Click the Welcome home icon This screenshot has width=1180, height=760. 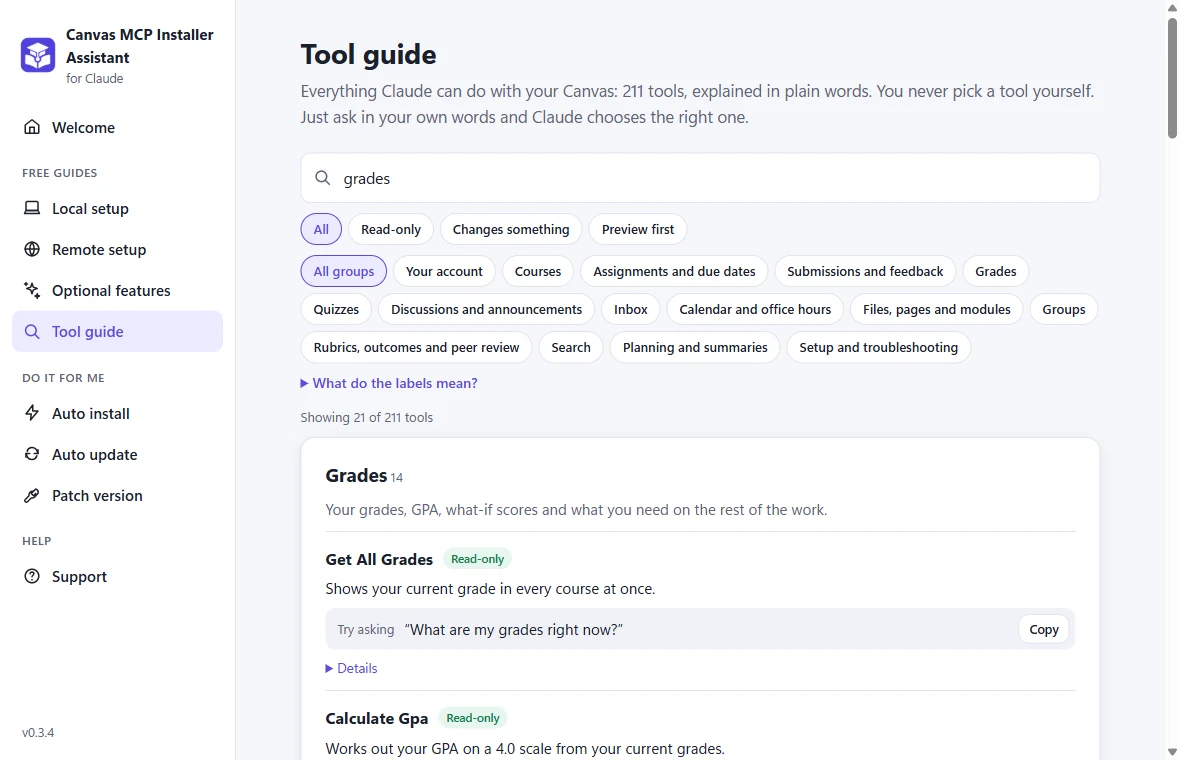coord(32,127)
